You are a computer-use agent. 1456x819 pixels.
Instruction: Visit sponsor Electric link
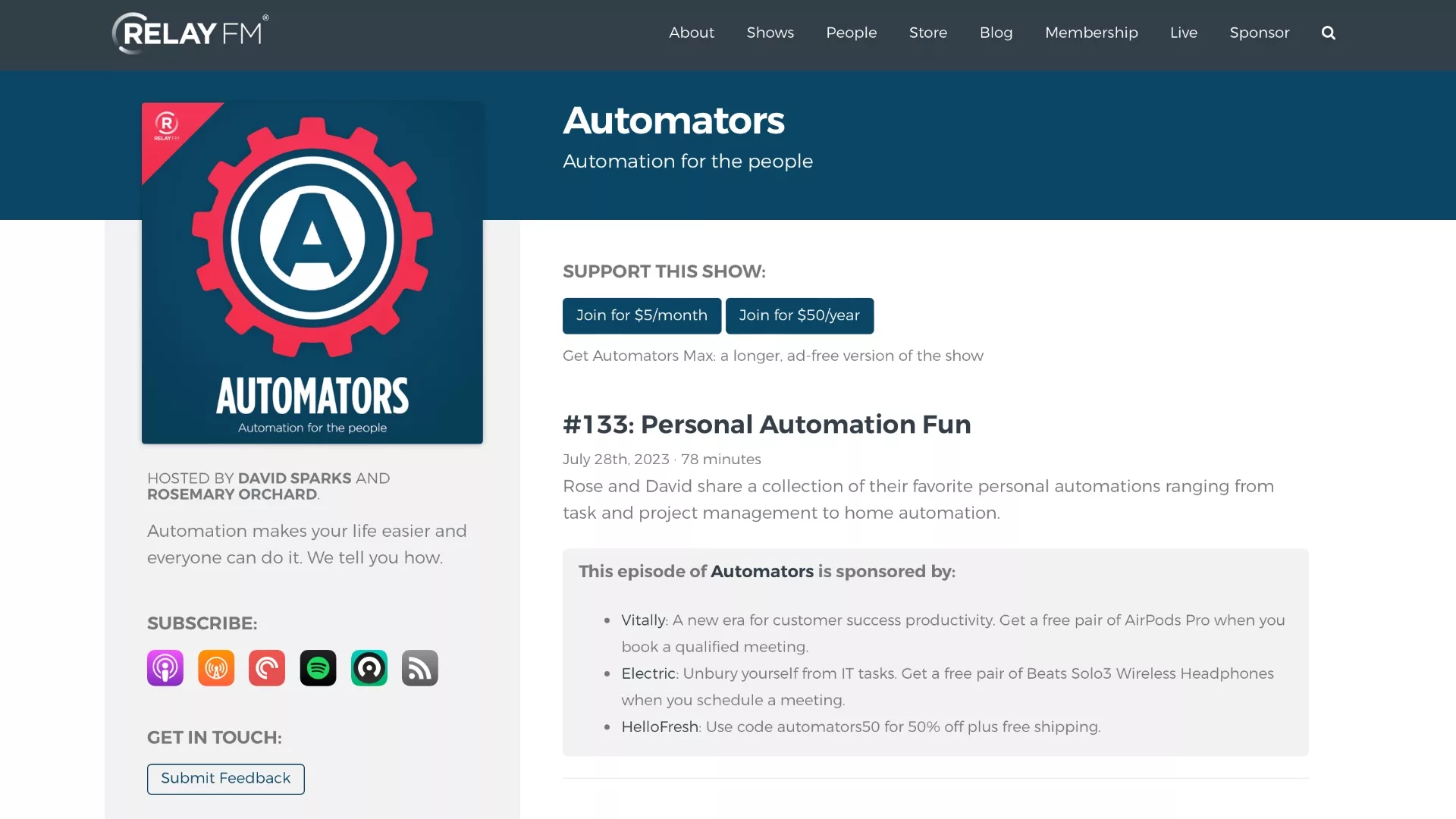pos(648,673)
